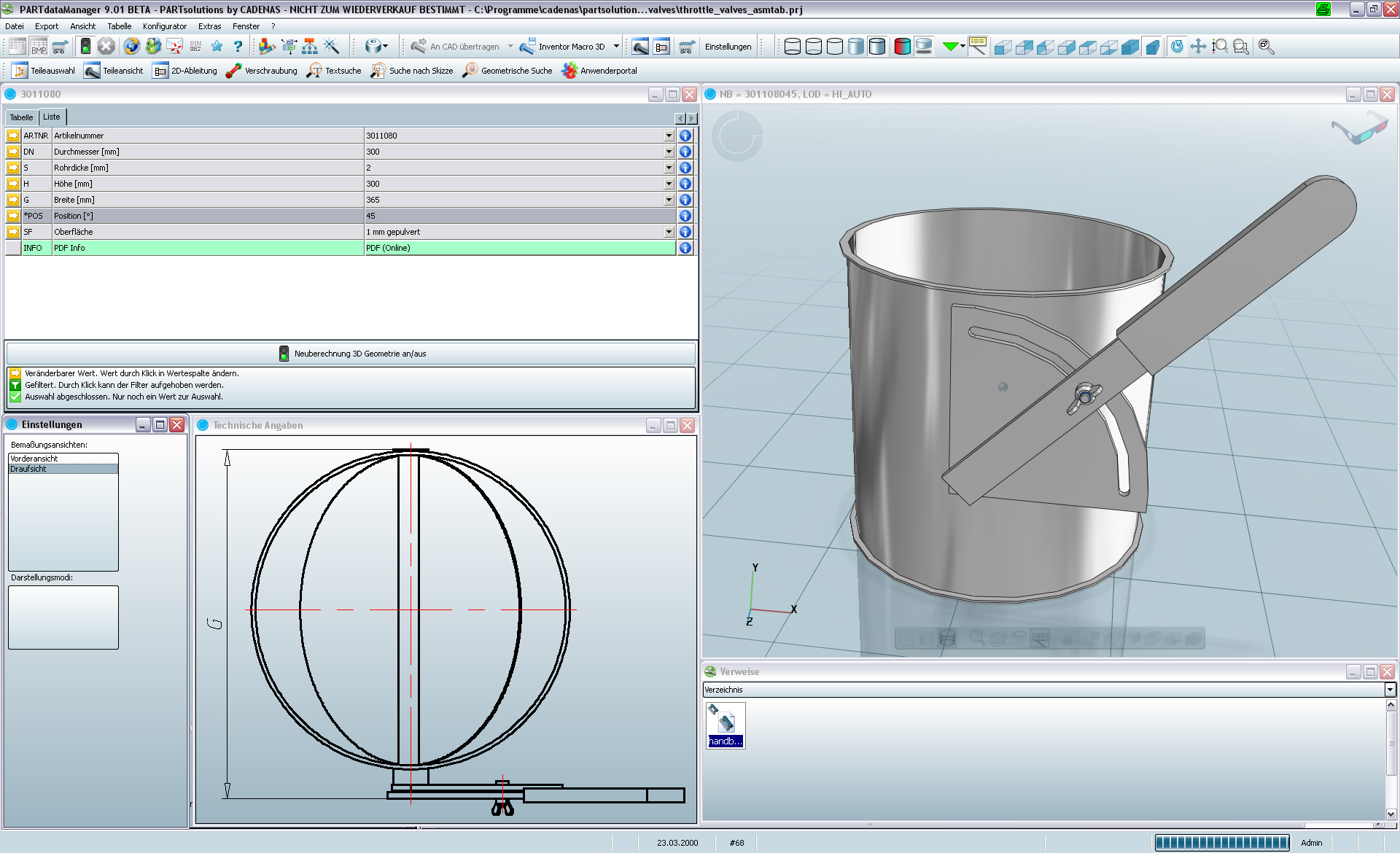Click the Einstellungen toolbar button
This screenshot has width=1400, height=853.
tap(728, 47)
